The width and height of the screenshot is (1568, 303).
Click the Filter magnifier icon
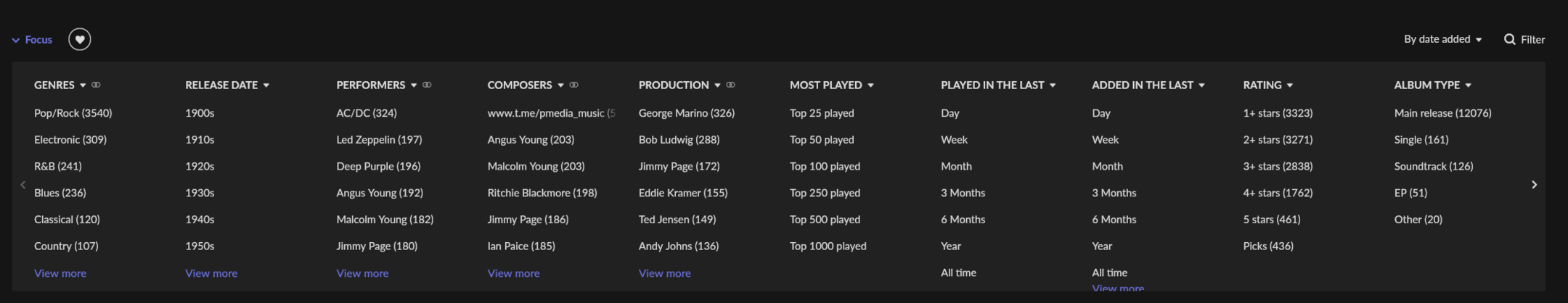pyautogui.click(x=1509, y=39)
